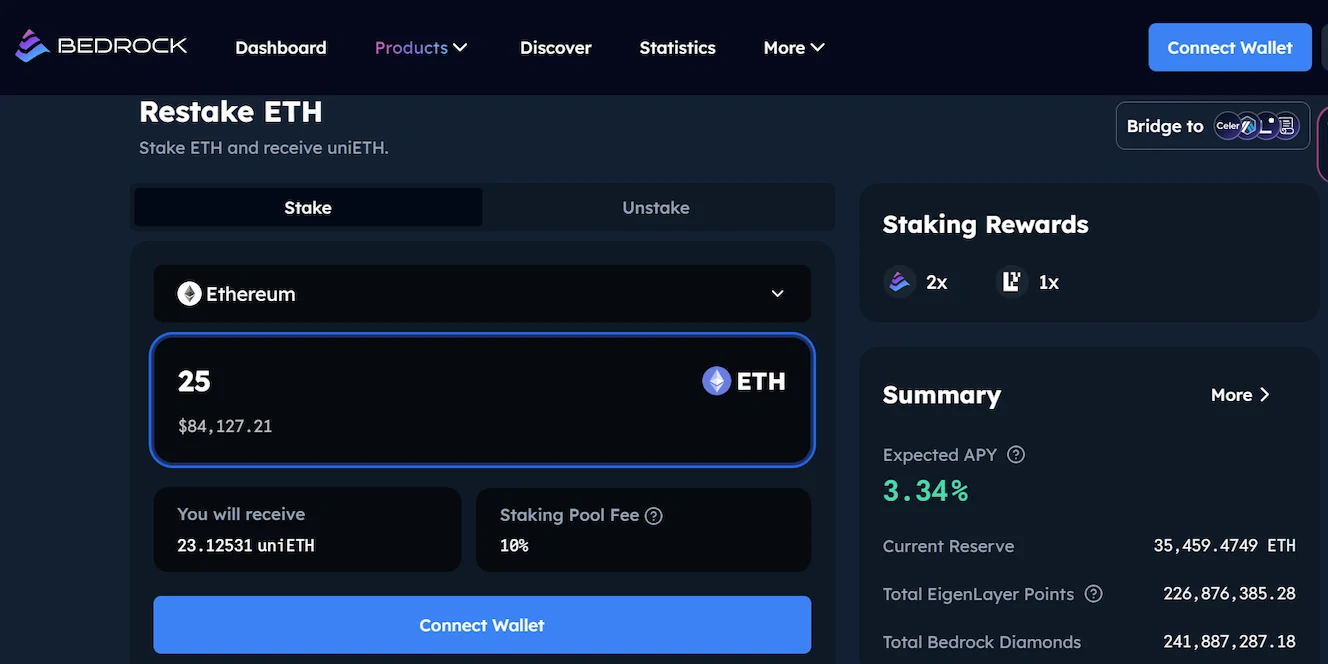Click the EigenLayer 1x rewards icon
1328x664 pixels.
[x=1012, y=282]
